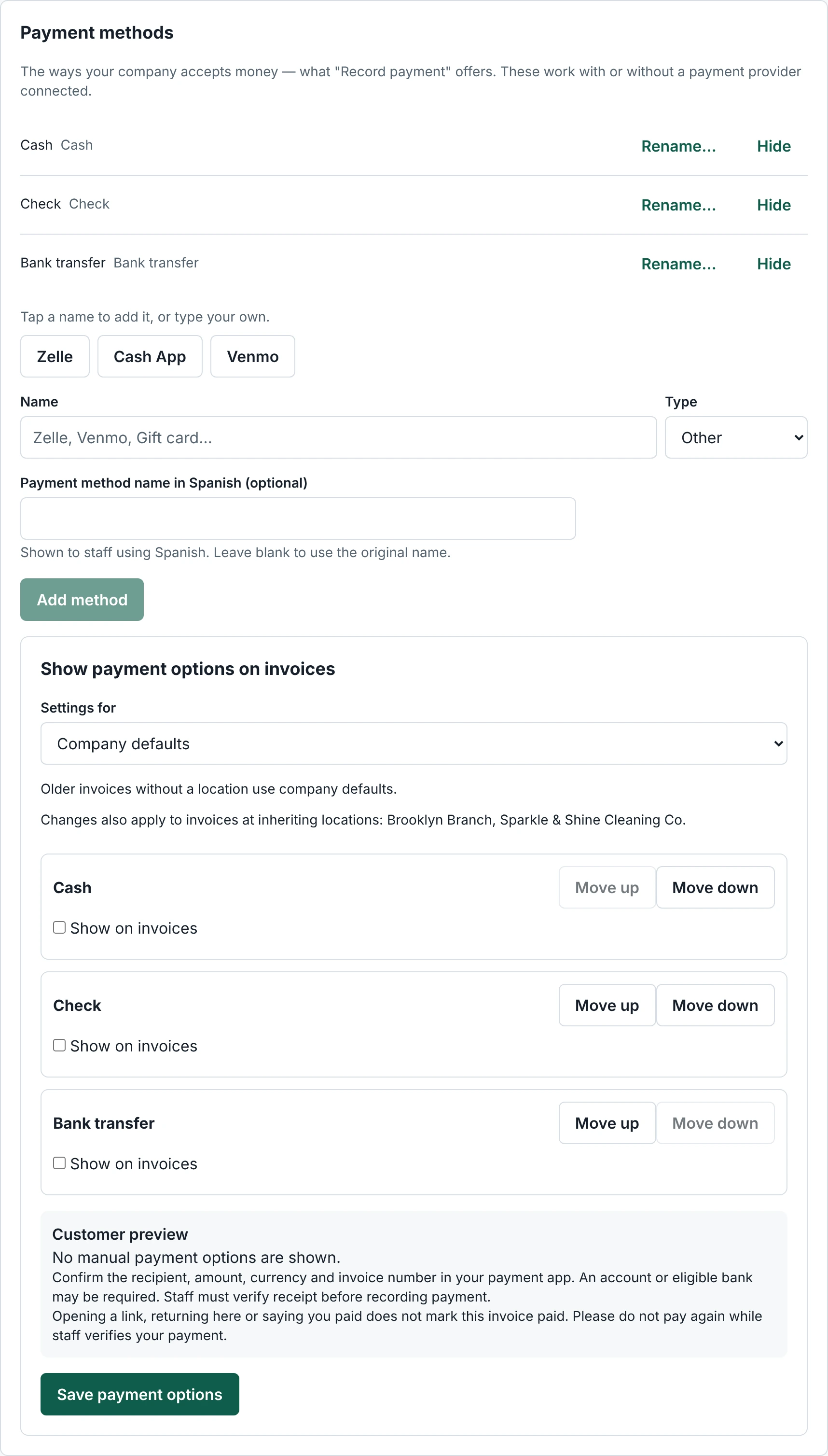Click the Show payment options on invoices heading
This screenshot has height=1456, width=828.
coord(188,669)
